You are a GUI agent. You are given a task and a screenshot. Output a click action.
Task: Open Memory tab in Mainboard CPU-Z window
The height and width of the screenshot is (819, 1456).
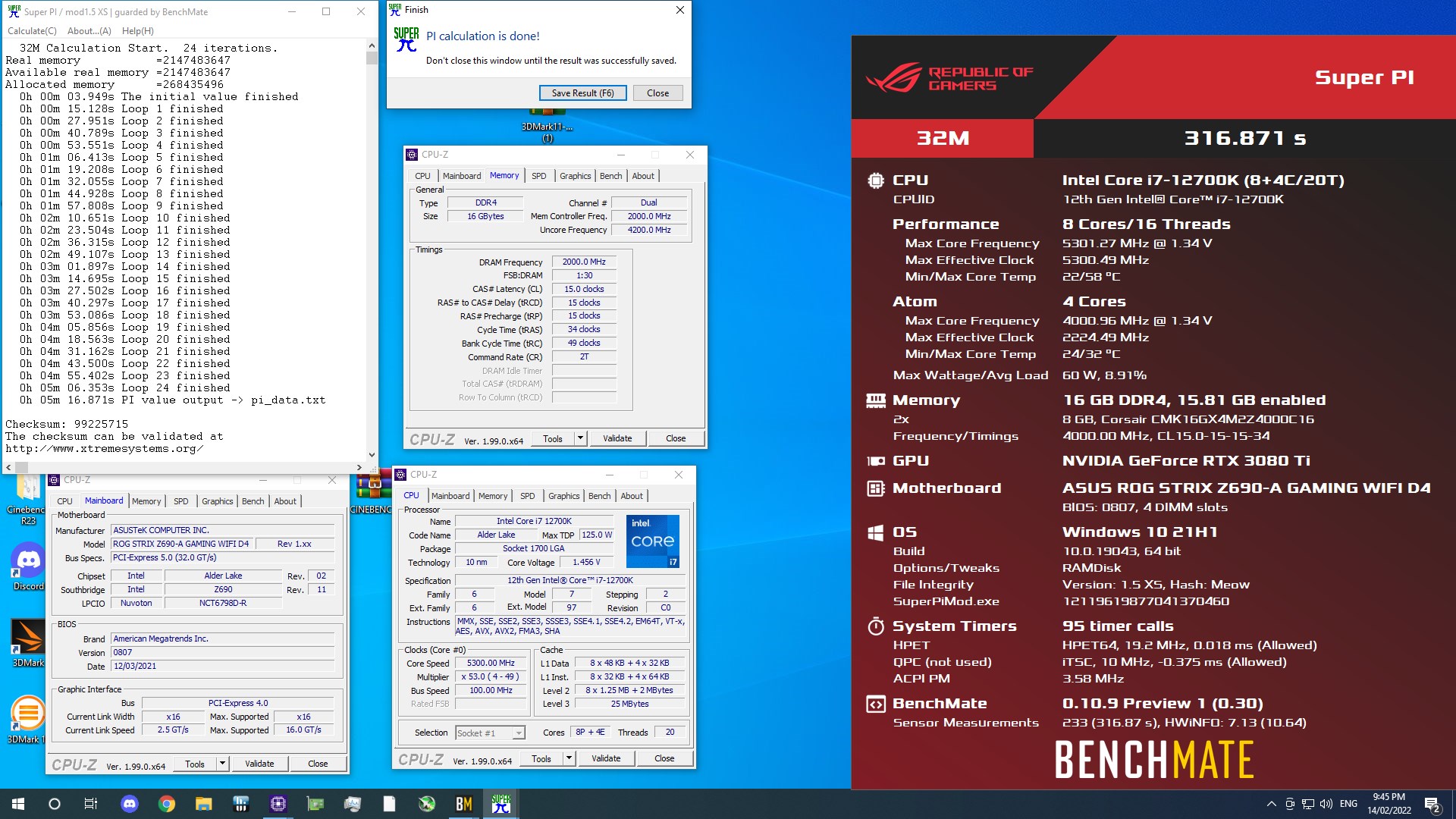146,501
